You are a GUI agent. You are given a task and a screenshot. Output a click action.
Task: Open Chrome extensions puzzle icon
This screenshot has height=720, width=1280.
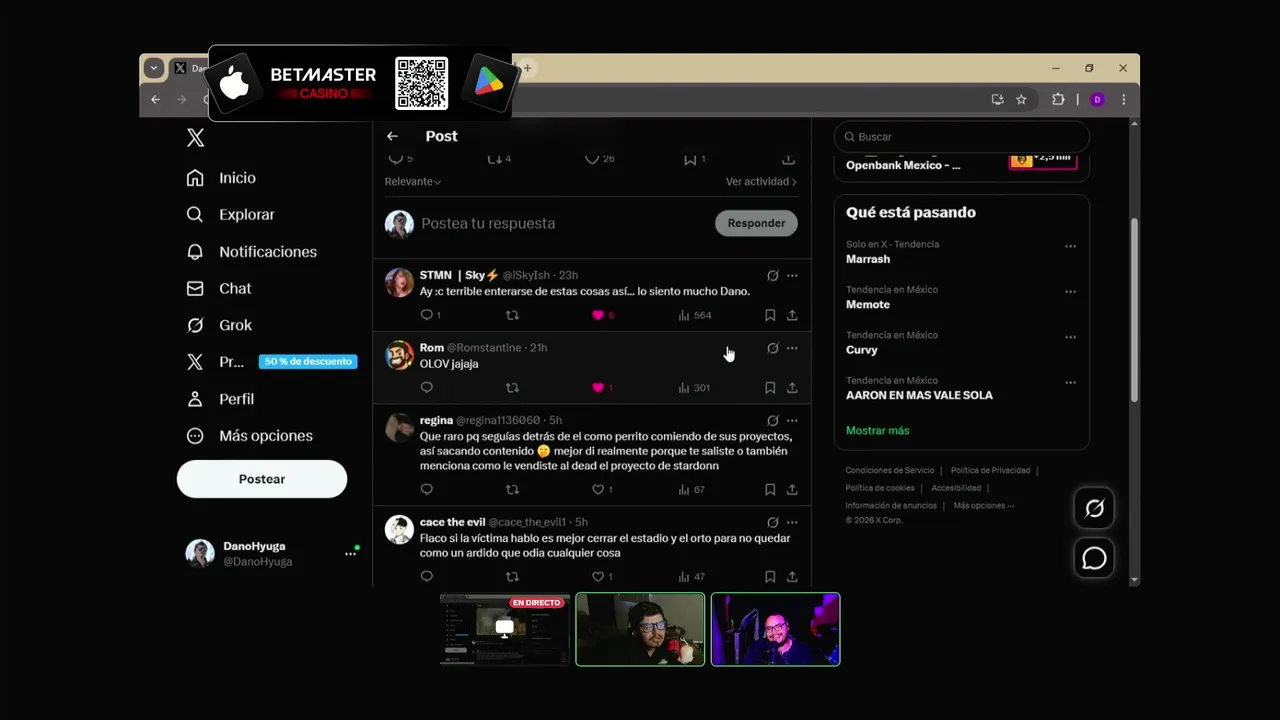(1058, 99)
